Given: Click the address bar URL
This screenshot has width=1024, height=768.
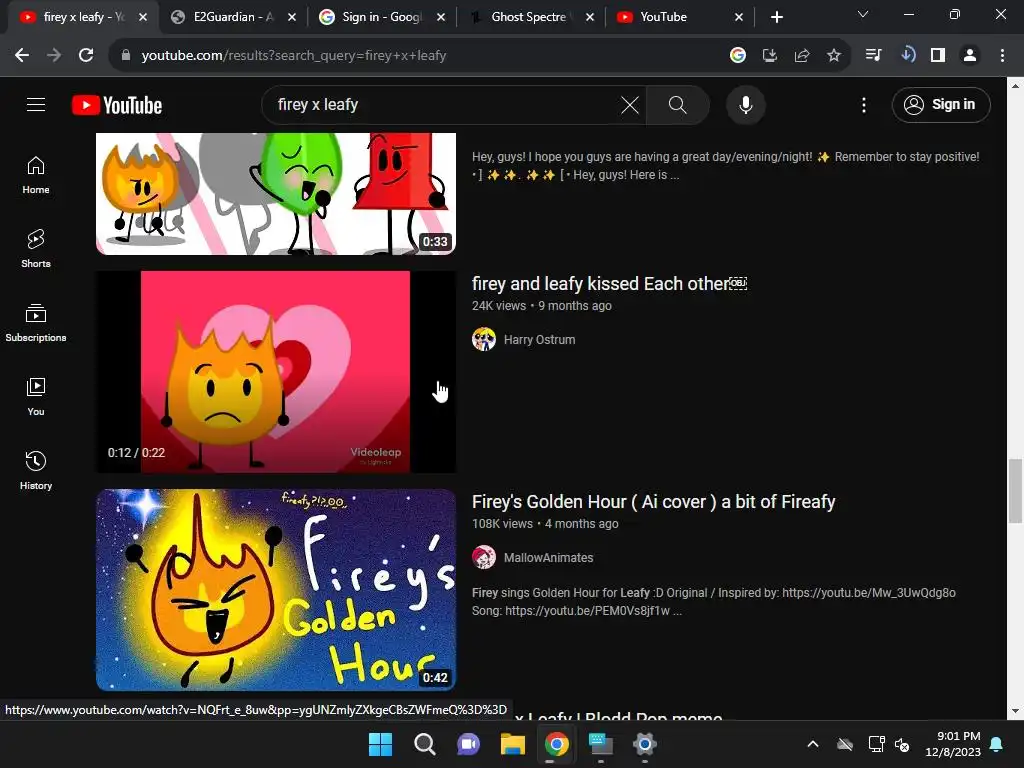Looking at the screenshot, I should point(294,56).
